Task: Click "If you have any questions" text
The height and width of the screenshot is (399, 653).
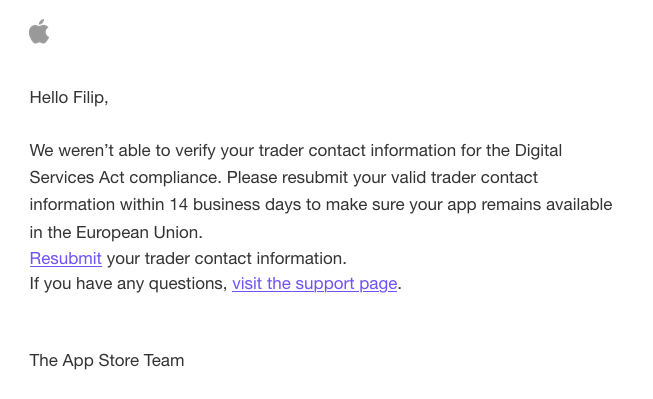Action: (127, 284)
